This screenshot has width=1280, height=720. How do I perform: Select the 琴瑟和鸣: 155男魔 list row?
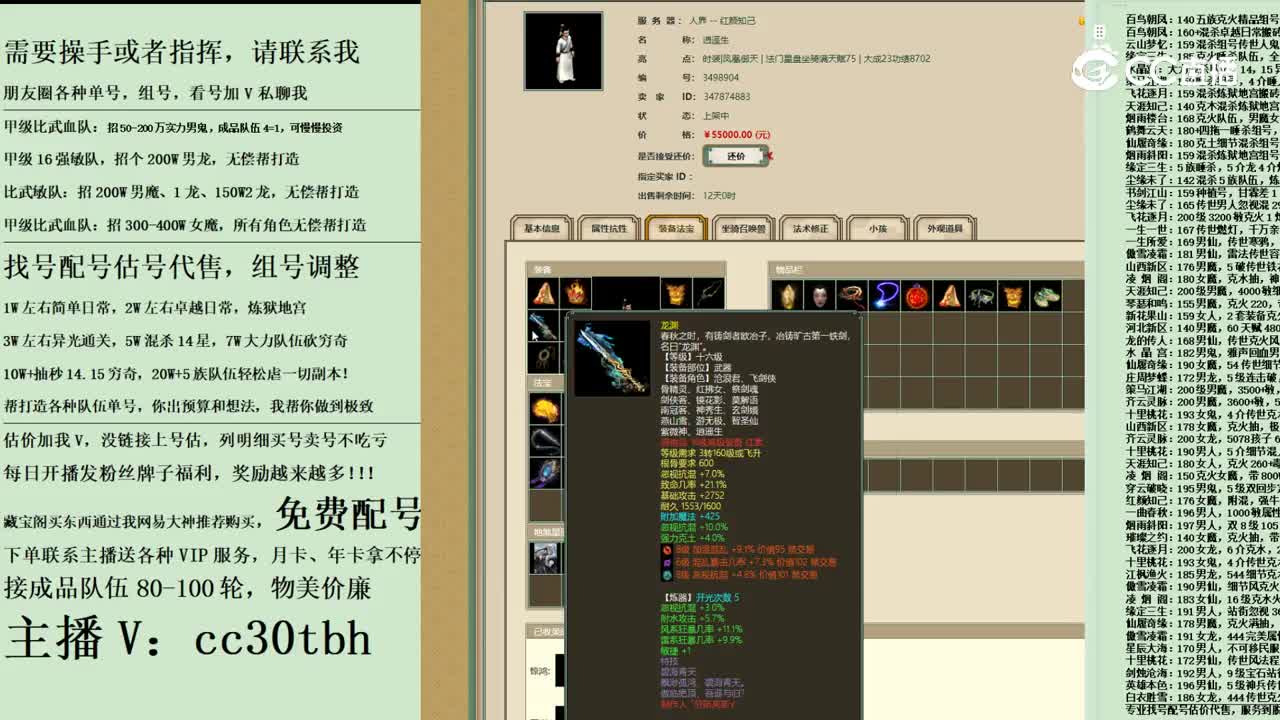[1202, 303]
